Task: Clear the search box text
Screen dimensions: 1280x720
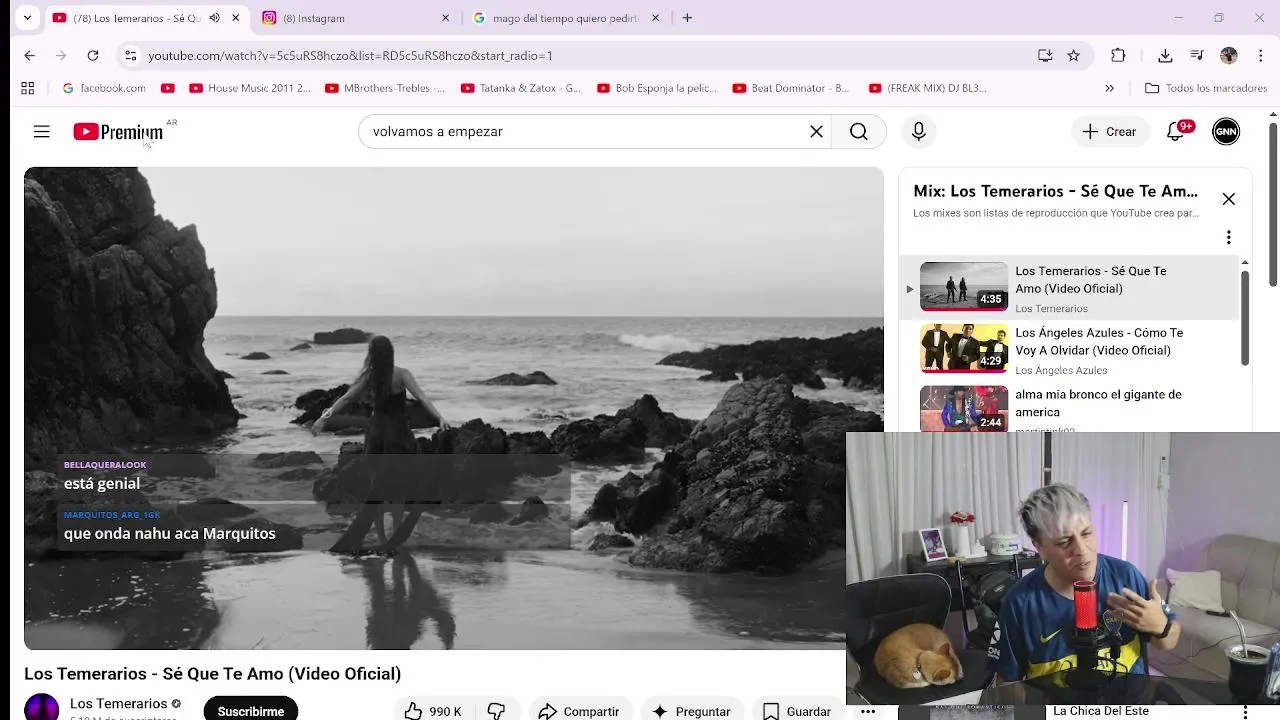Action: point(816,131)
